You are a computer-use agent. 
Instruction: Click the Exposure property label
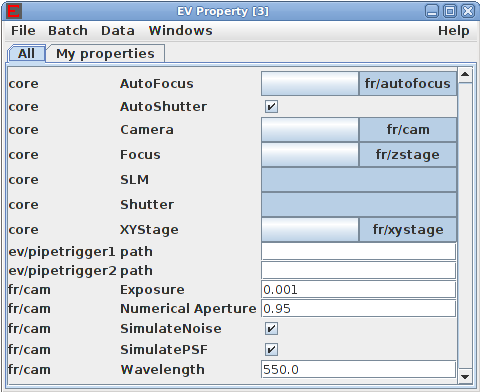pyautogui.click(x=152, y=290)
